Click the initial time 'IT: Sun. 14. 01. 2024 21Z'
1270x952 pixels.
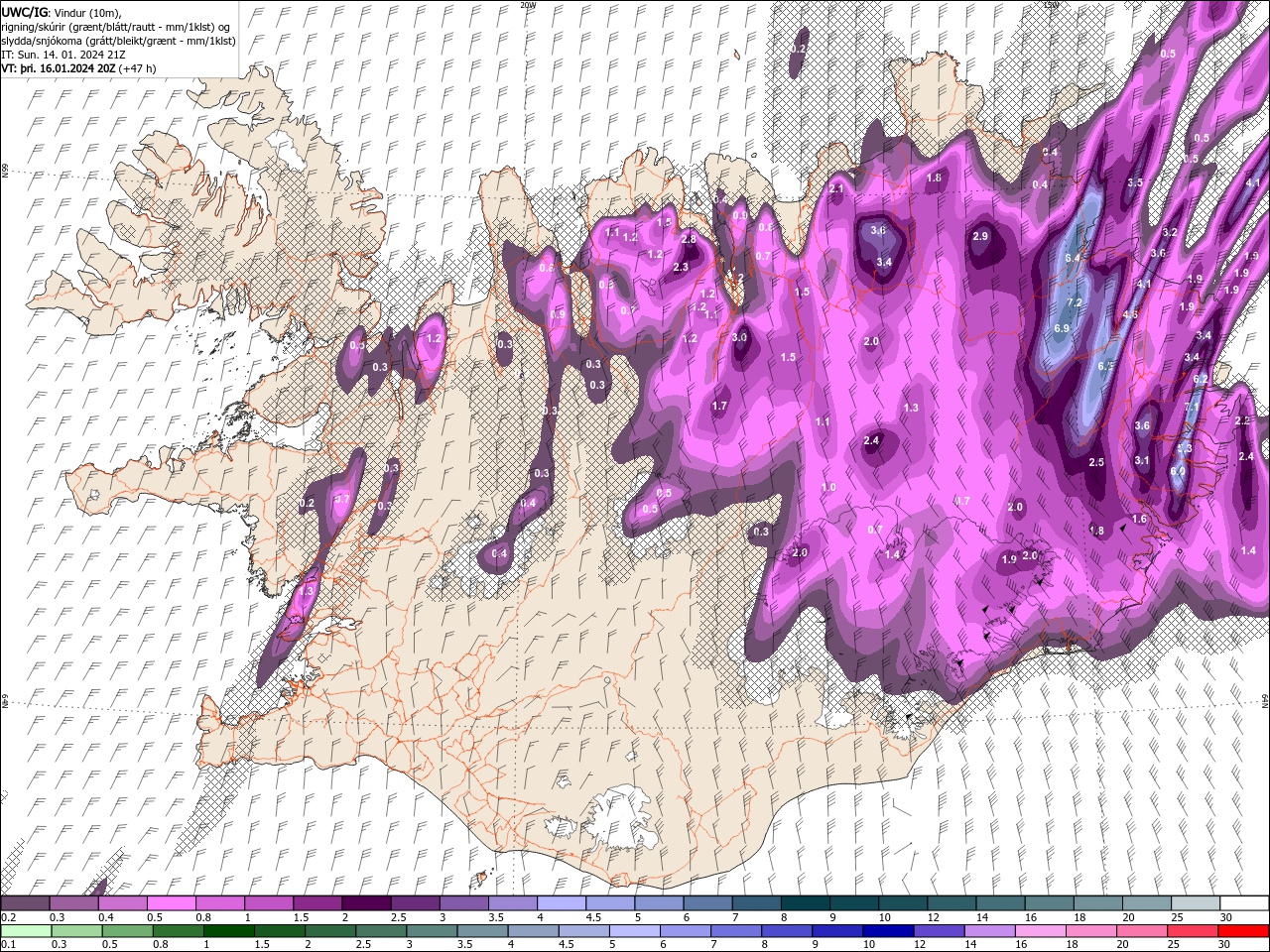tap(64, 55)
